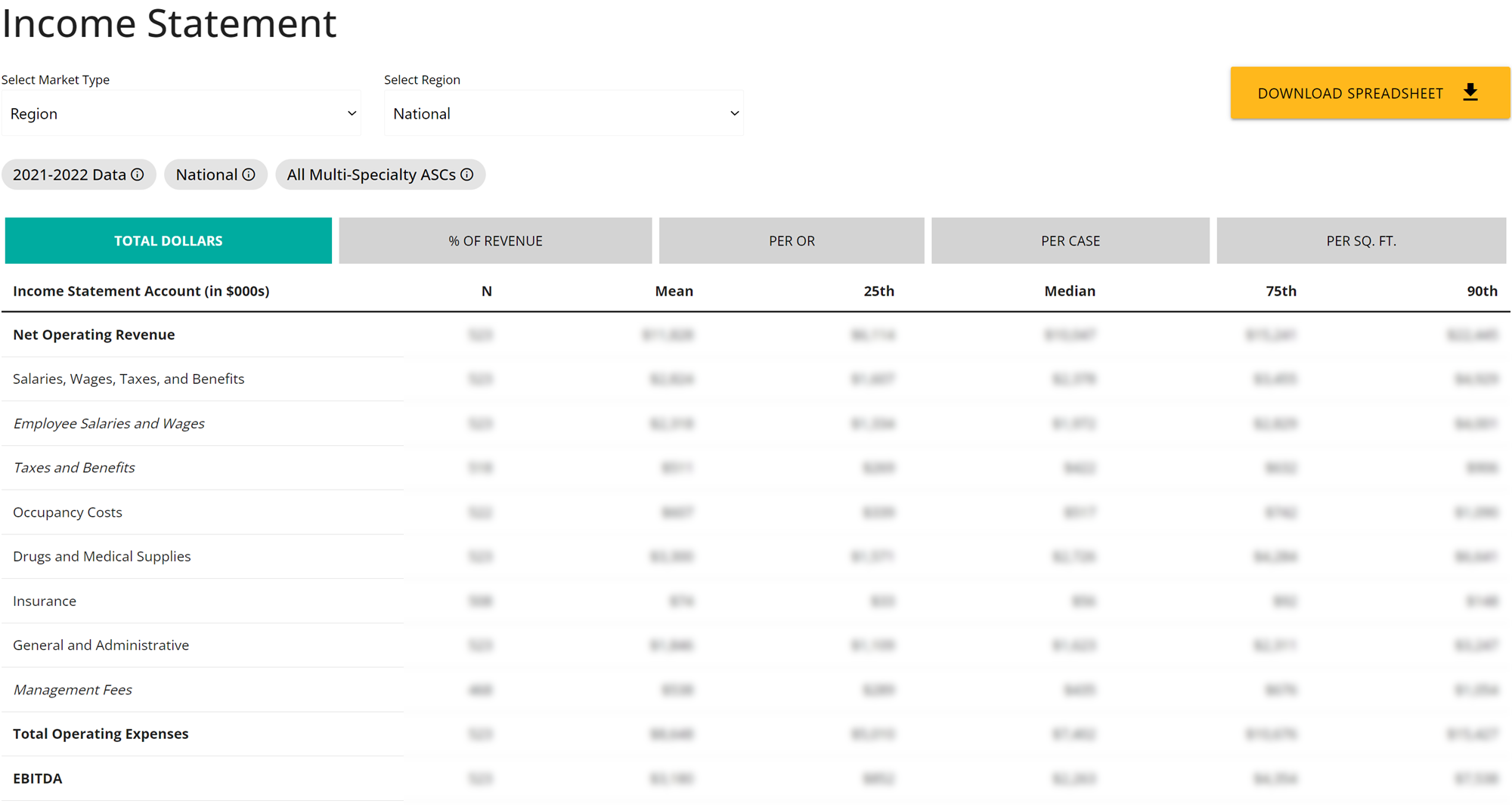Click the info icon next to National chip
Image resolution: width=1512 pixels, height=807 pixels.
[x=249, y=175]
